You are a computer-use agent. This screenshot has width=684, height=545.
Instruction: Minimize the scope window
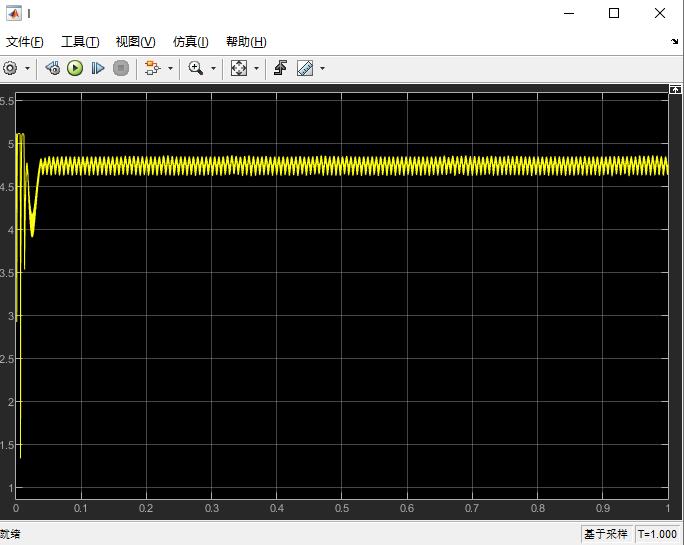569,14
